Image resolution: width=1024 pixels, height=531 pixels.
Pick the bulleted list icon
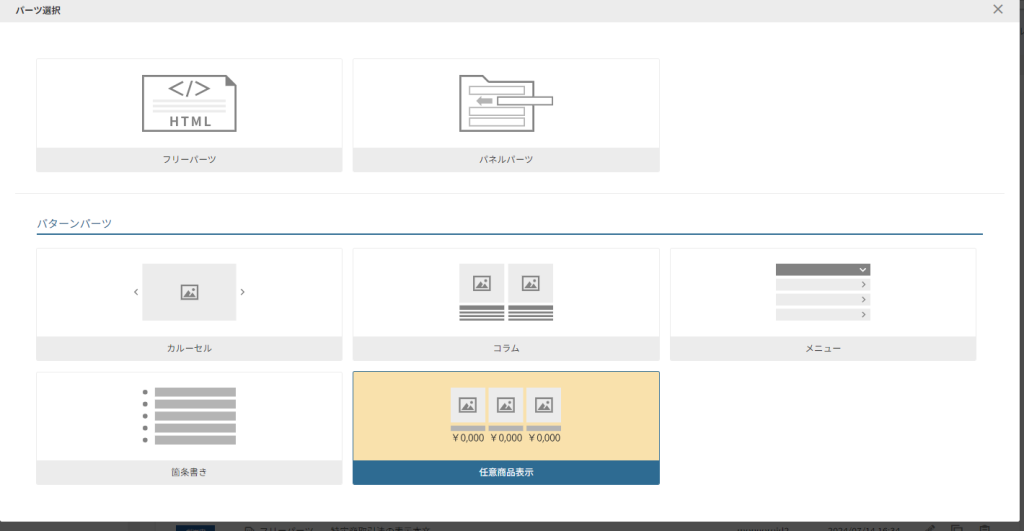(x=189, y=416)
